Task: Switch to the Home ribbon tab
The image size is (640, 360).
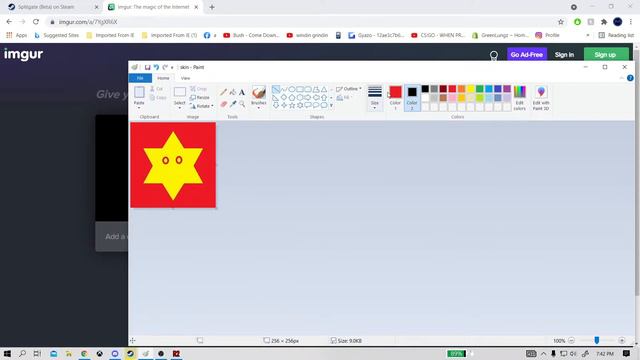Action: tap(163, 78)
